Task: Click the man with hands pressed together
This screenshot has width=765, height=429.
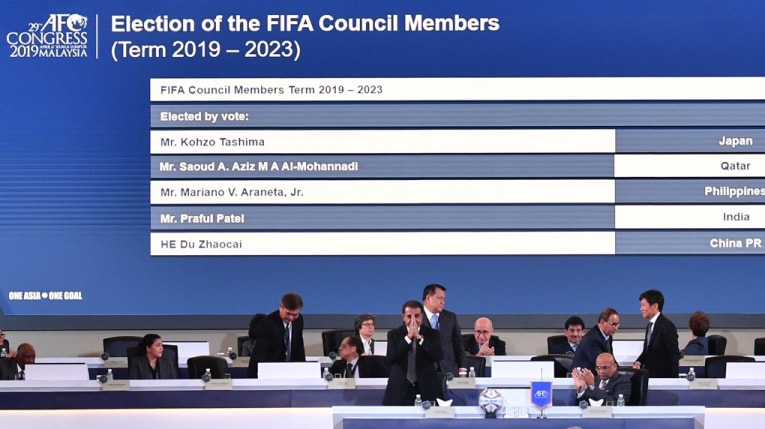Action: pyautogui.click(x=413, y=353)
